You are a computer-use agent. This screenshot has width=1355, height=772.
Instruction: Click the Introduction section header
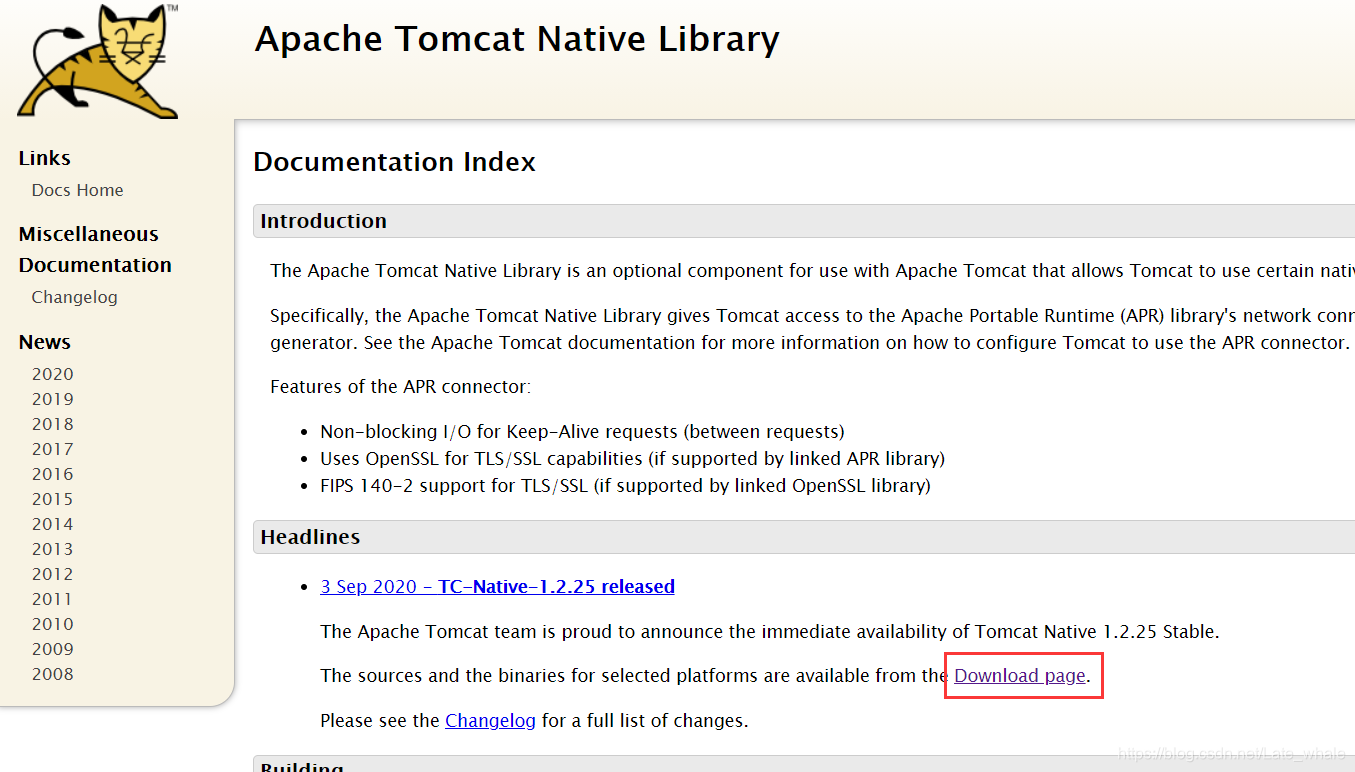click(322, 221)
